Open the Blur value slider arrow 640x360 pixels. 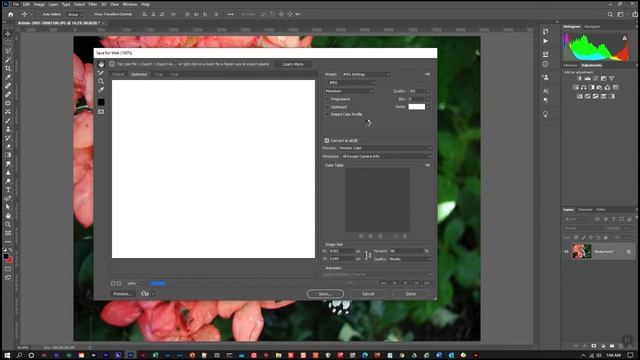tap(428, 99)
